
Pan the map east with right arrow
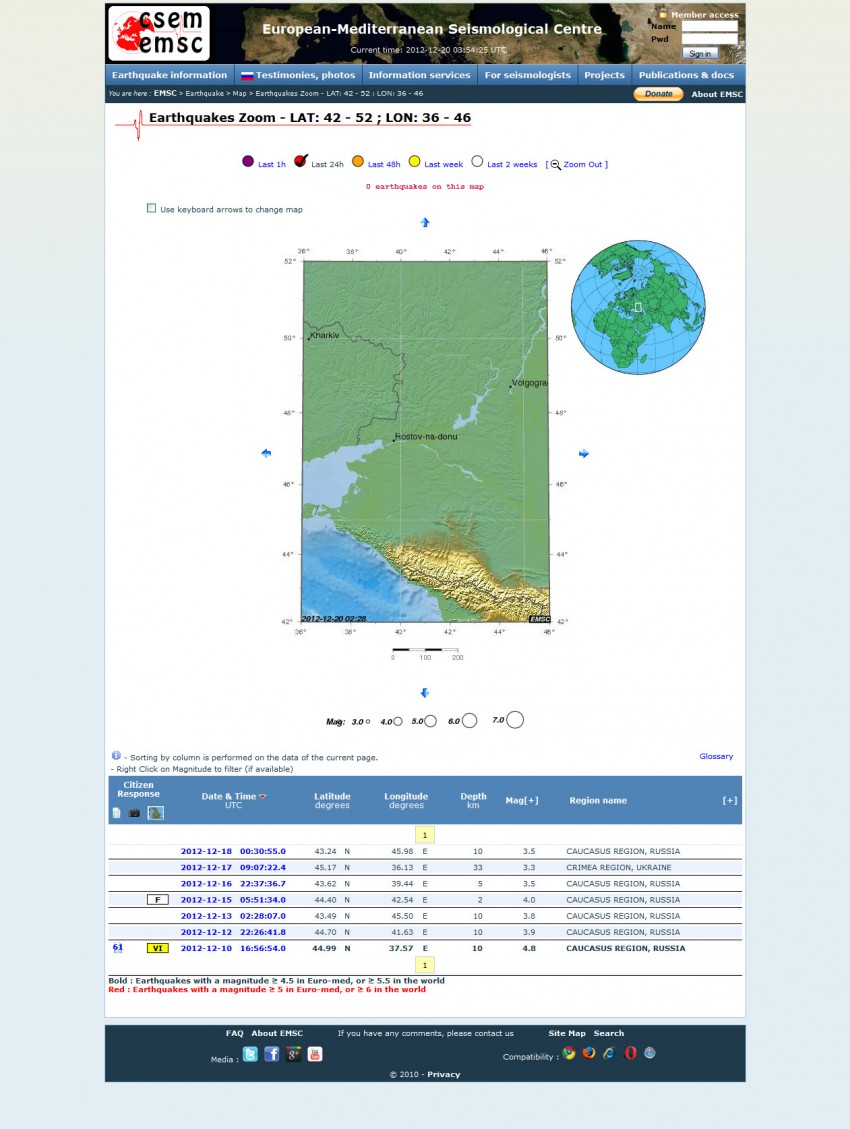584,454
